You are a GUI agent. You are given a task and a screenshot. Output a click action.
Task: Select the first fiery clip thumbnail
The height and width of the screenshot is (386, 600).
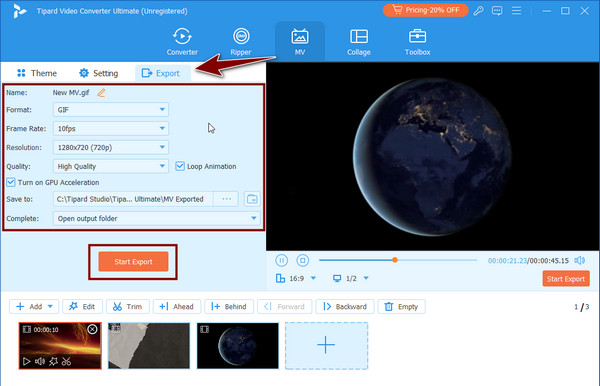click(60, 345)
